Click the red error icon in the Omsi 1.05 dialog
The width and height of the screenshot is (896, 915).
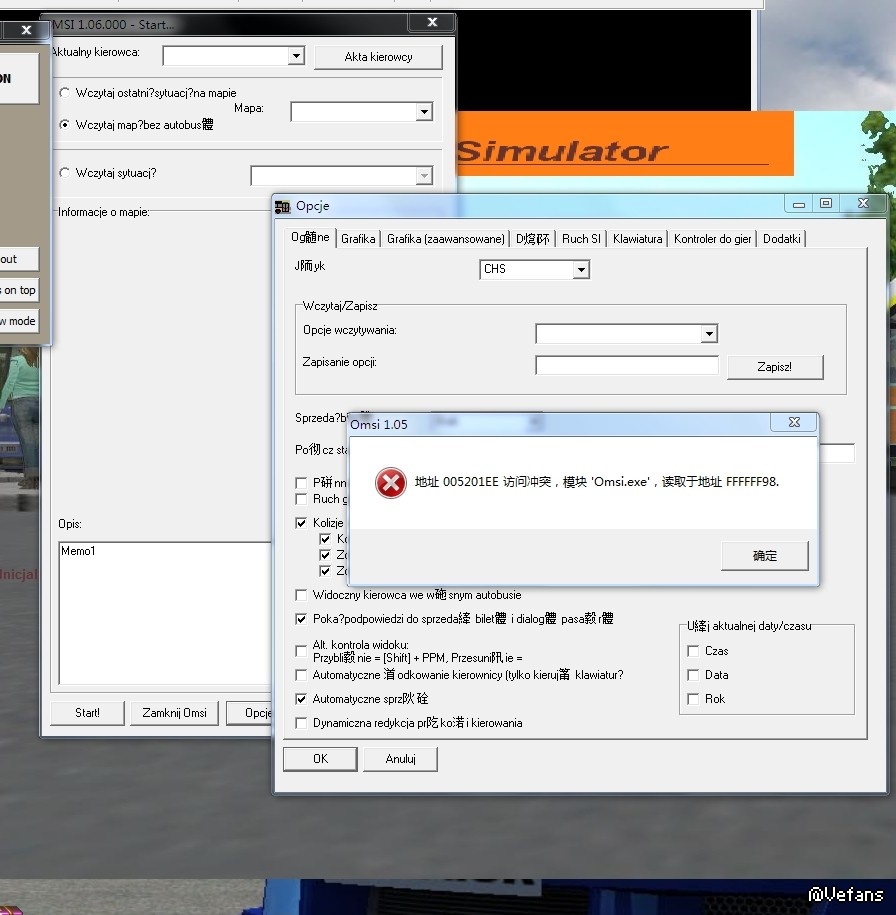point(391,483)
